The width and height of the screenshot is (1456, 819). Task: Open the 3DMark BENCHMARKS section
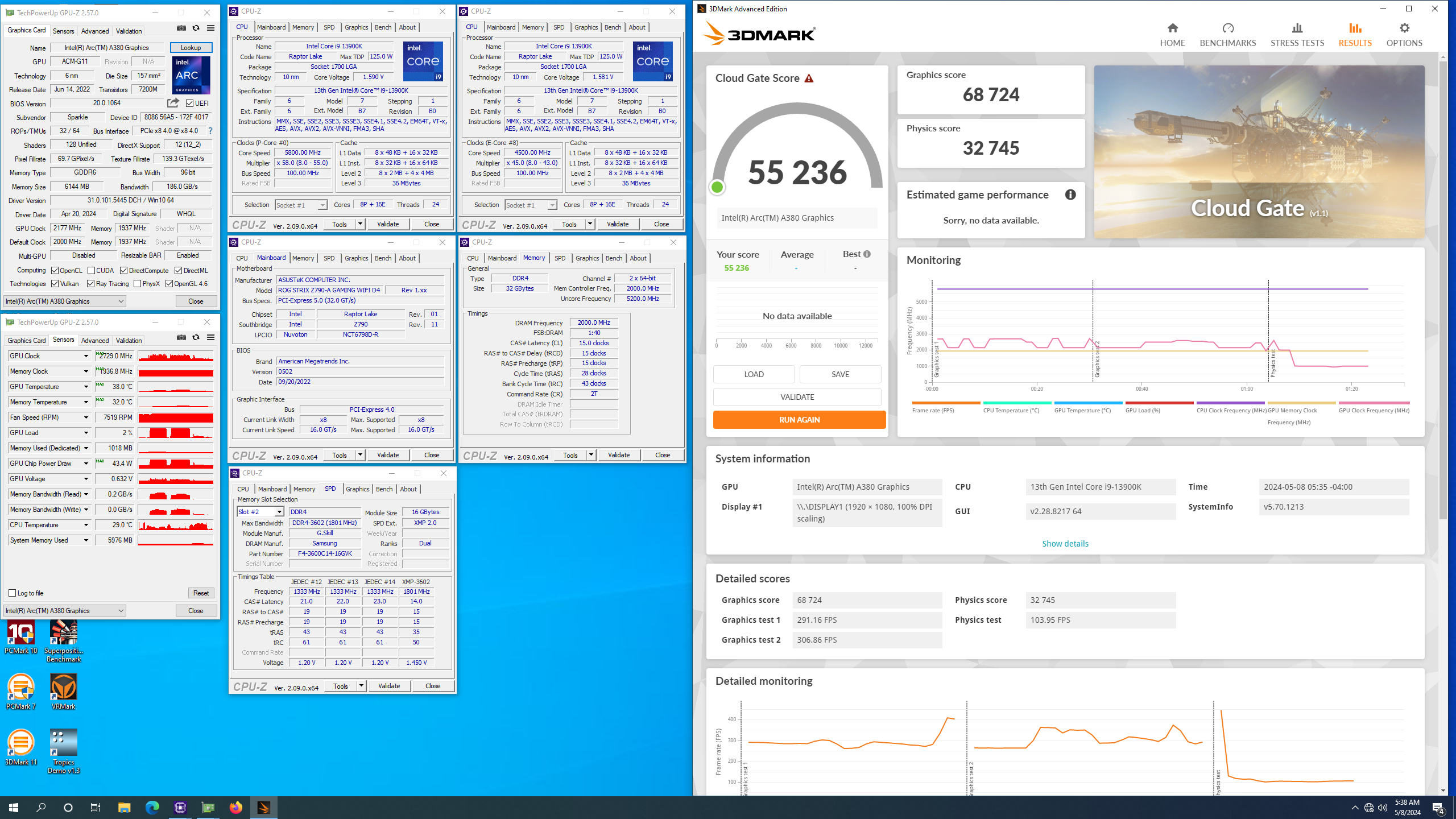point(1227,35)
